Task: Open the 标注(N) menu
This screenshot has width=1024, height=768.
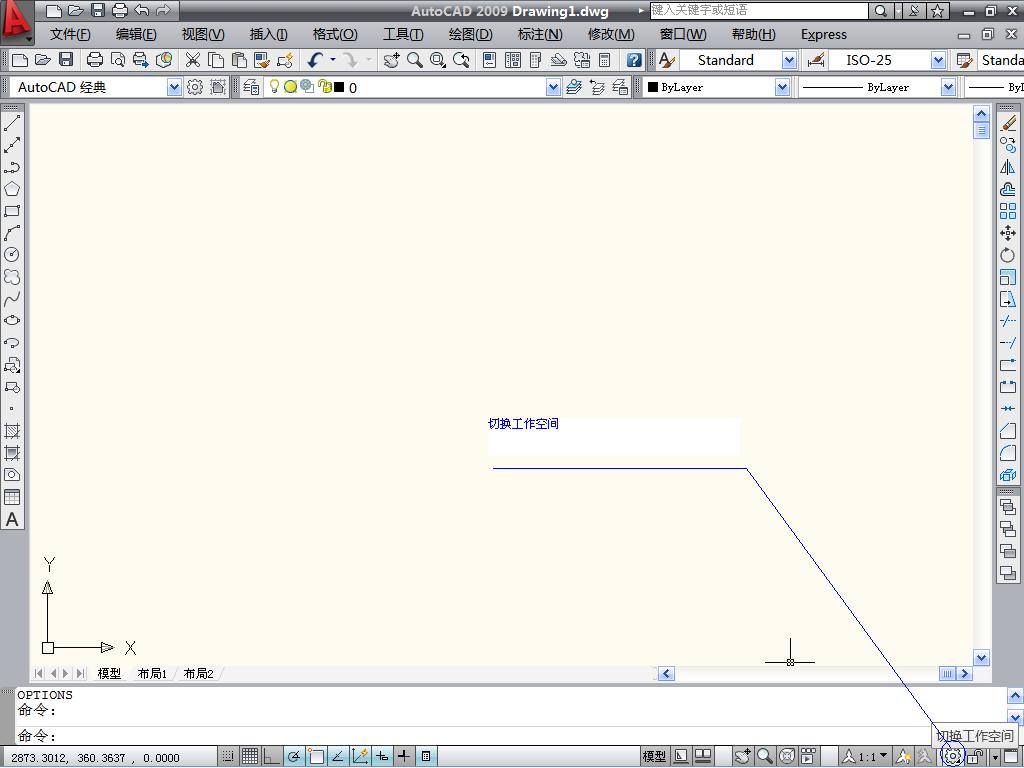Action: (539, 35)
